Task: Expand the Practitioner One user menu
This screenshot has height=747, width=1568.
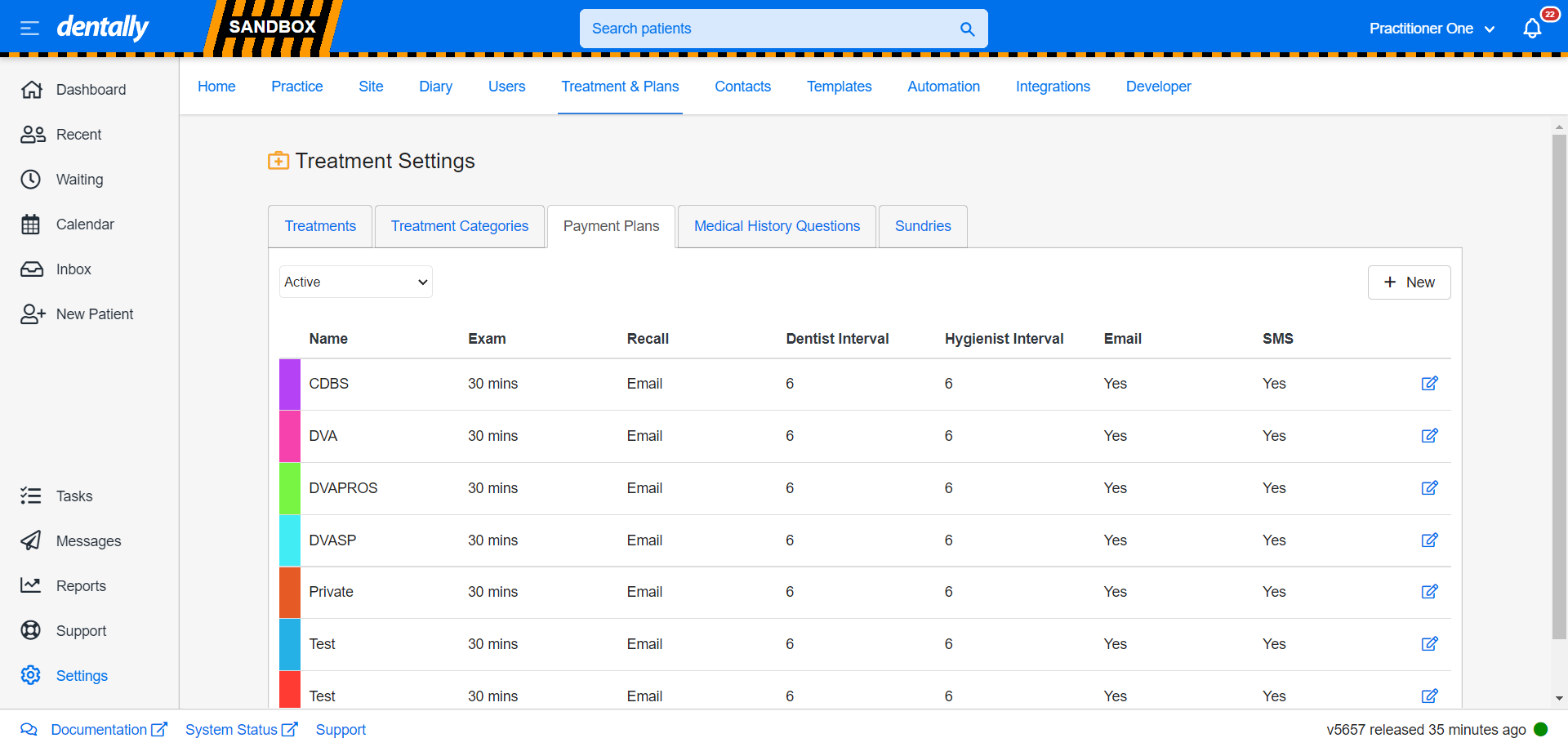Action: [x=1431, y=29]
